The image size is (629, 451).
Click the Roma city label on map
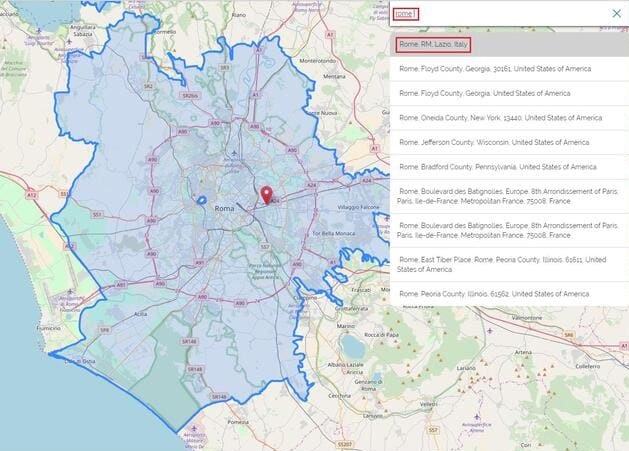click(x=225, y=208)
